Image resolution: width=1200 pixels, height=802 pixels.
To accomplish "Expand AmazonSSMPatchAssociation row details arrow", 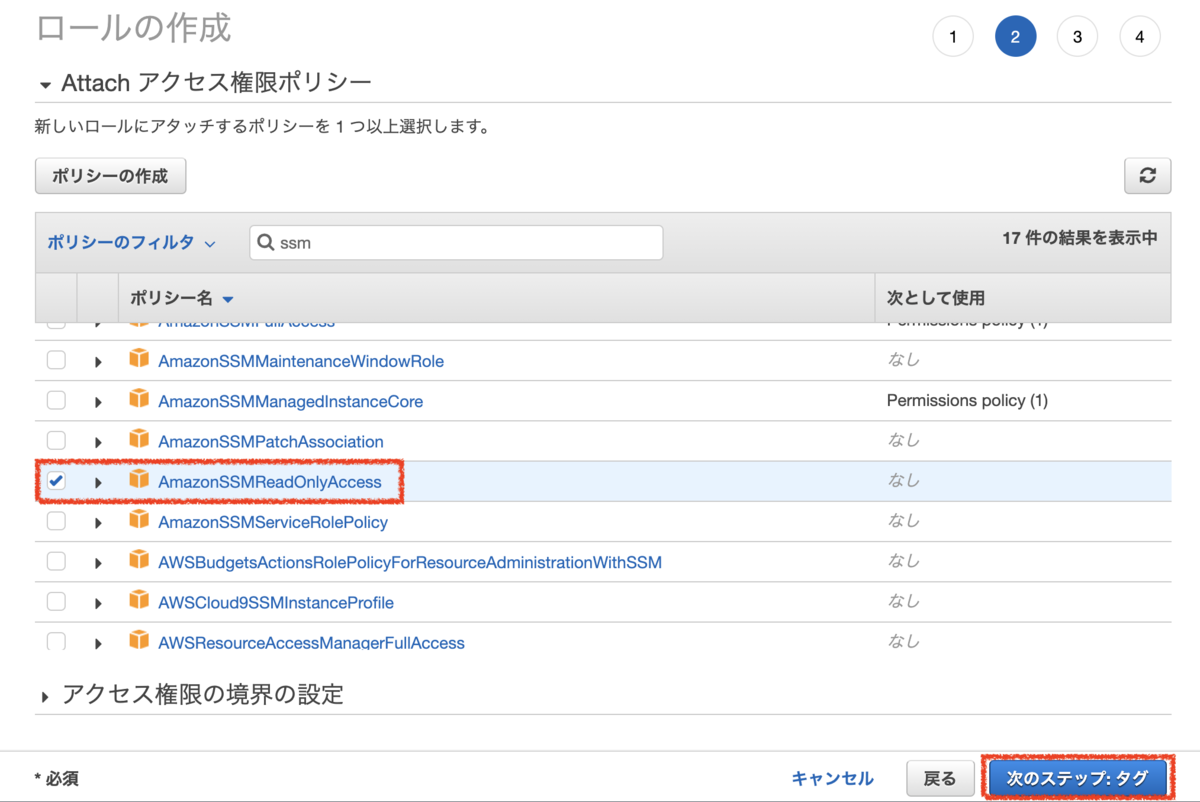I will [x=98, y=442].
